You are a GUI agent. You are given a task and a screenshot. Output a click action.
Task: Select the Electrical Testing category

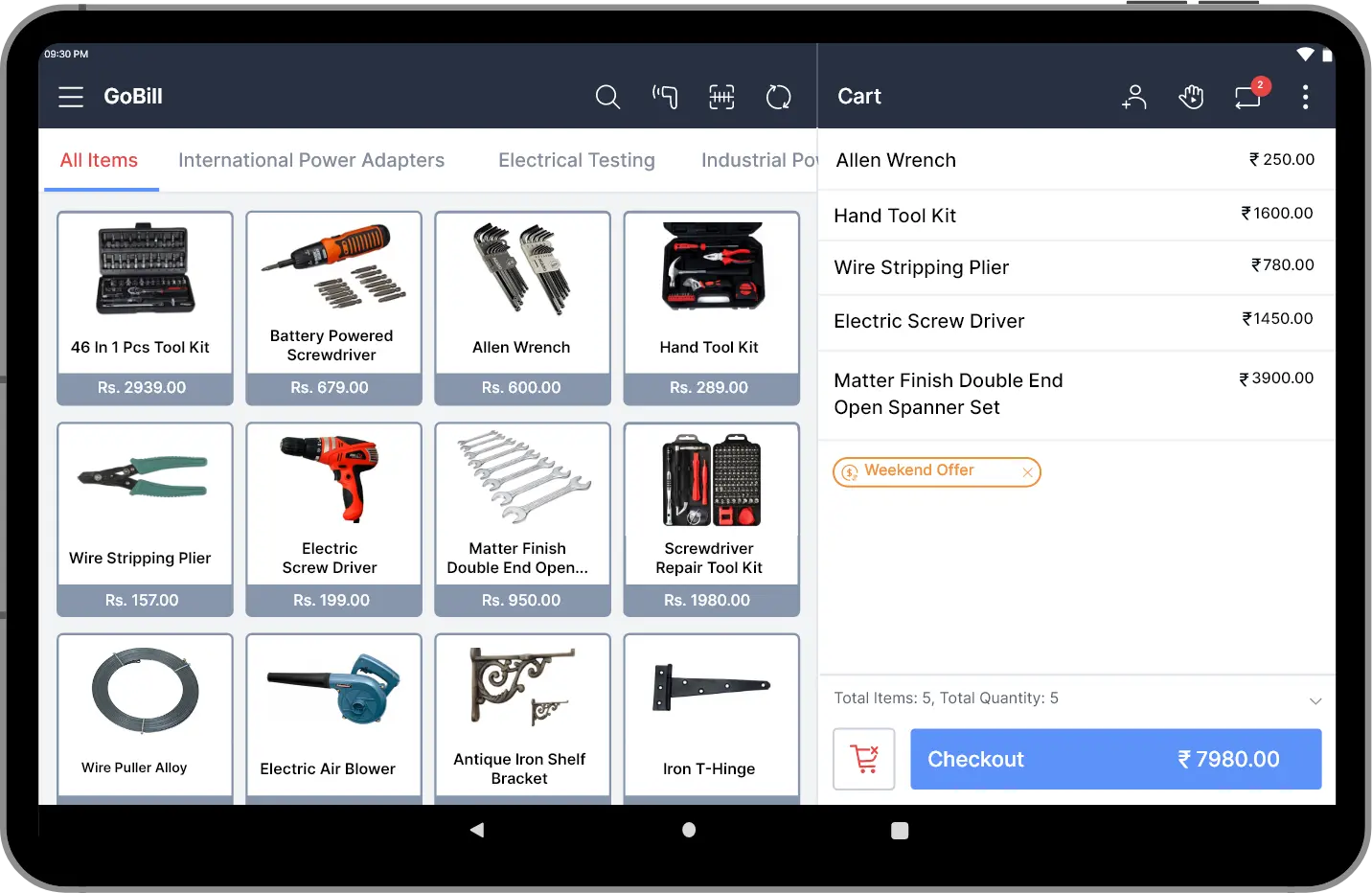(x=576, y=160)
